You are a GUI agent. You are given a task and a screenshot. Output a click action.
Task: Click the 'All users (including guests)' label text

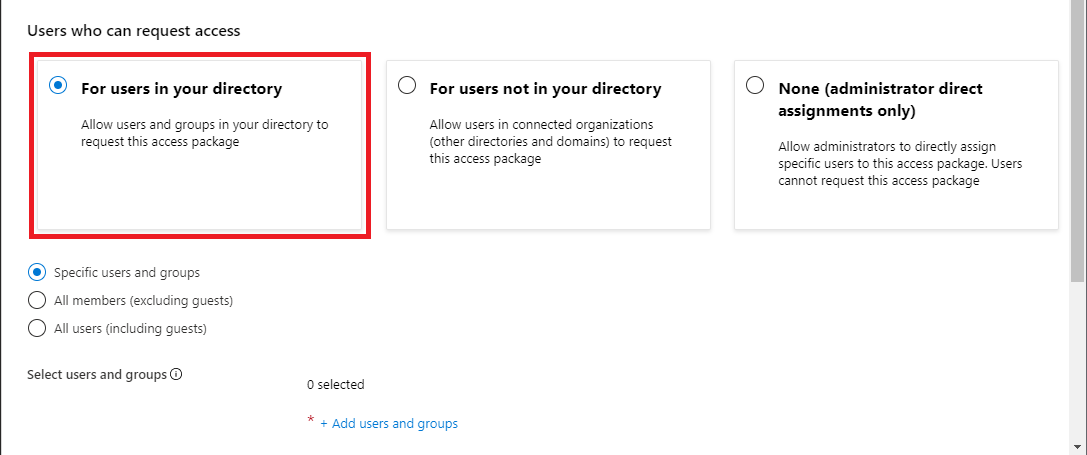[130, 328]
